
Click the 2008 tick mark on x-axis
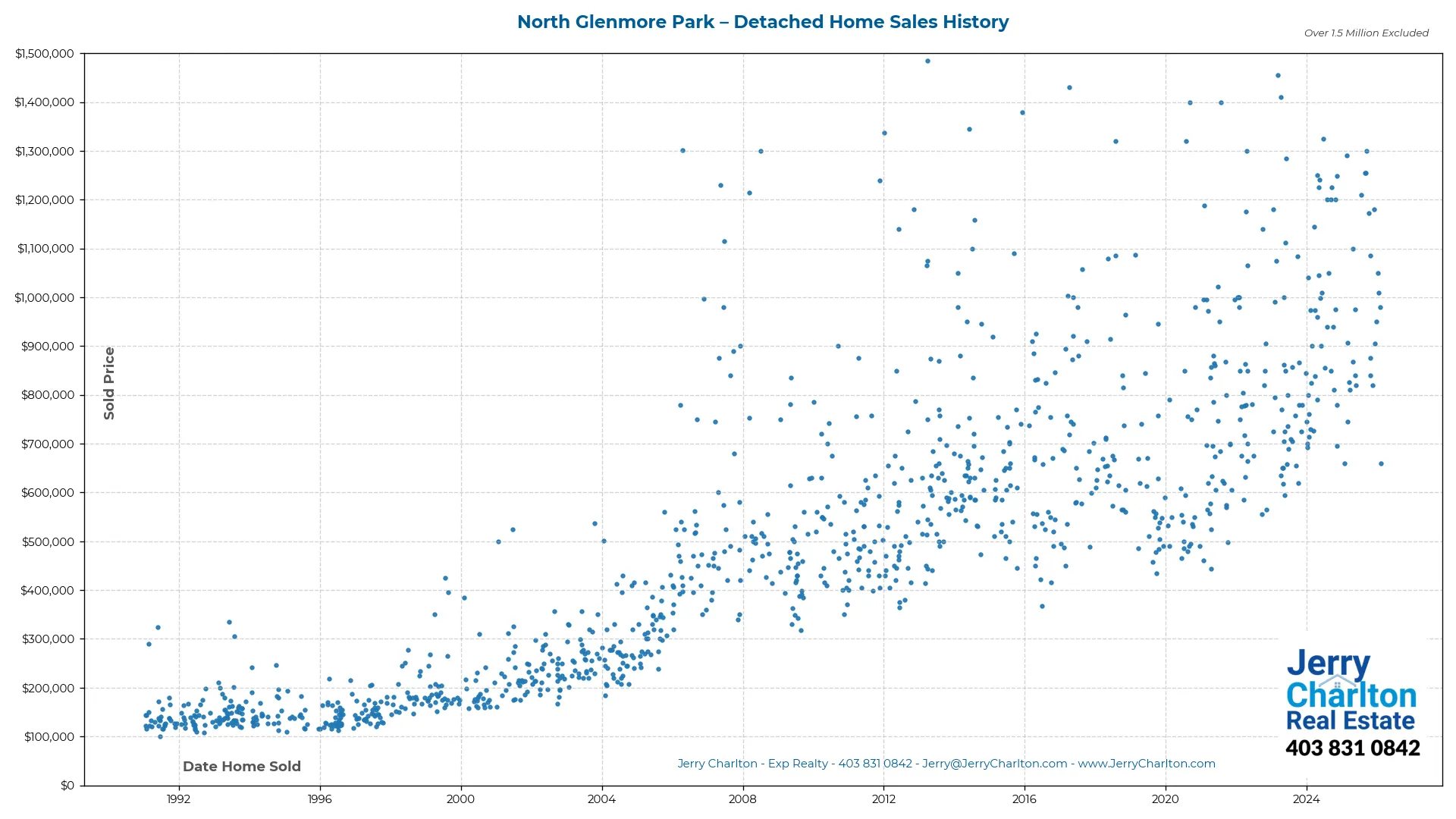743,787
